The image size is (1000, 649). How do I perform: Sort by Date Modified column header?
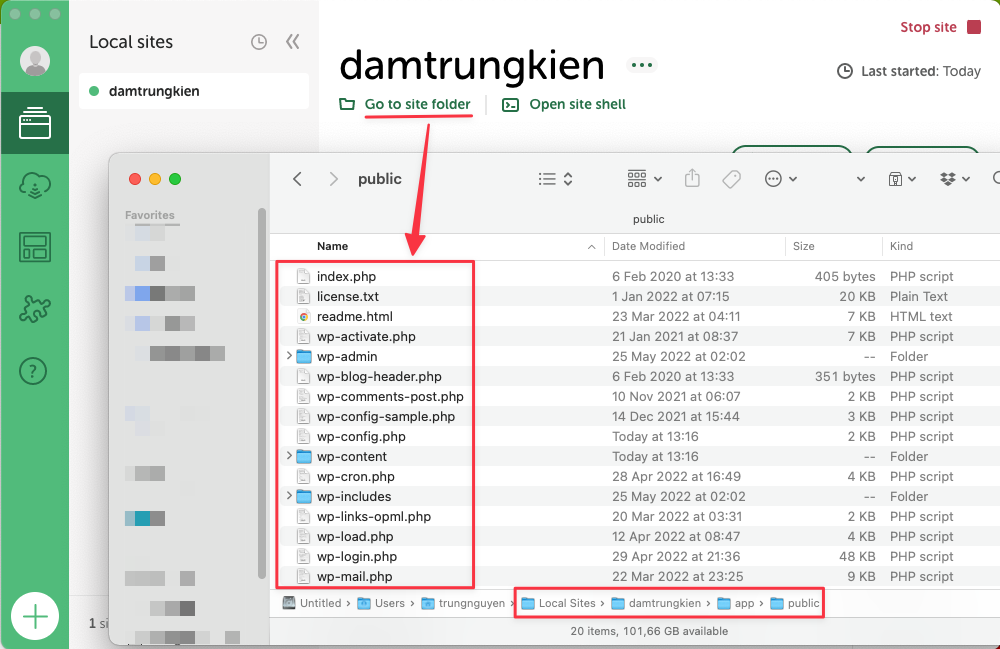tap(648, 246)
